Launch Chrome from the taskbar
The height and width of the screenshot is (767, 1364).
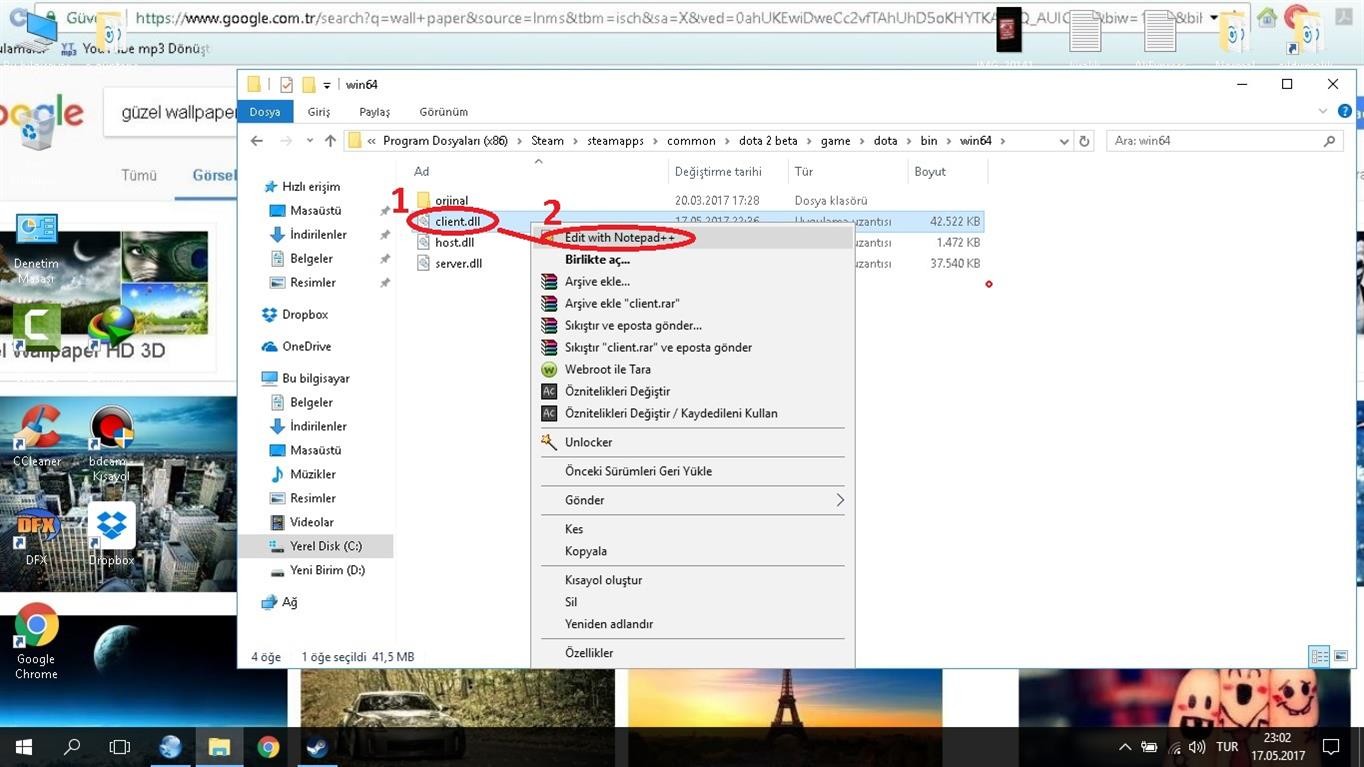point(268,747)
